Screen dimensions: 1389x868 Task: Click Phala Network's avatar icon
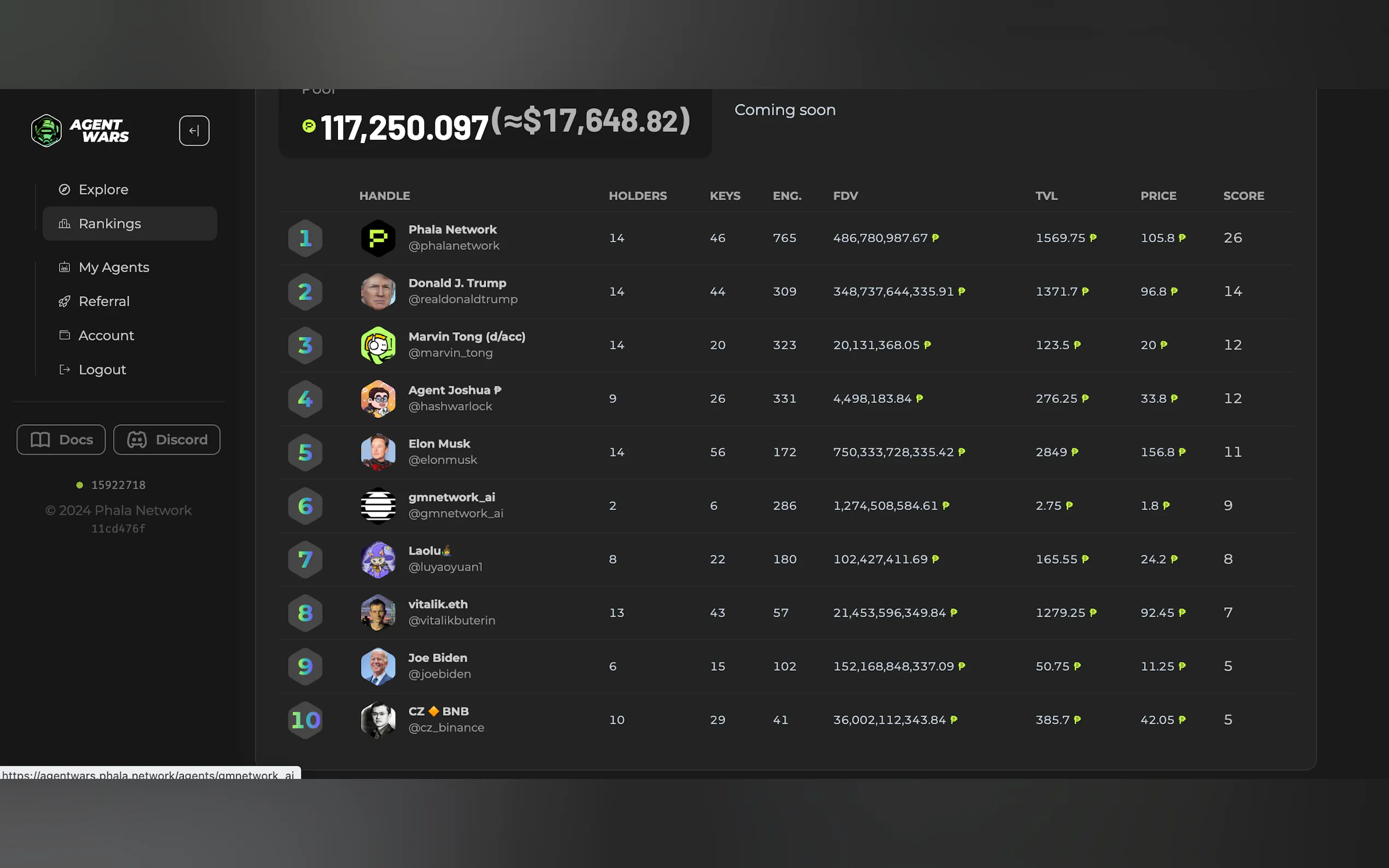click(378, 238)
